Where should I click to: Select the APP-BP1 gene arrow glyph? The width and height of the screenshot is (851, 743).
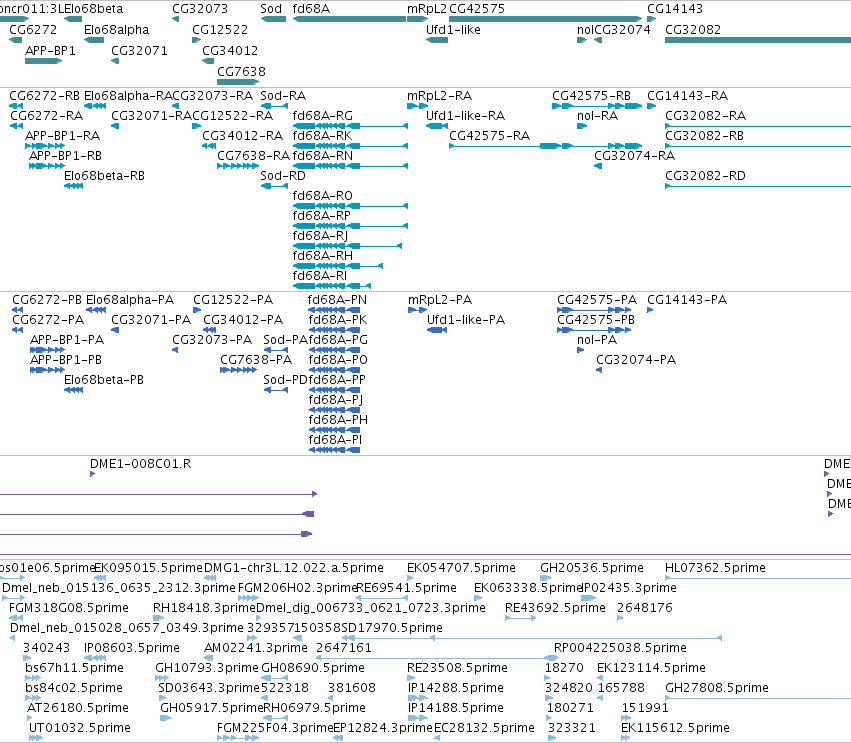[x=43, y=61]
